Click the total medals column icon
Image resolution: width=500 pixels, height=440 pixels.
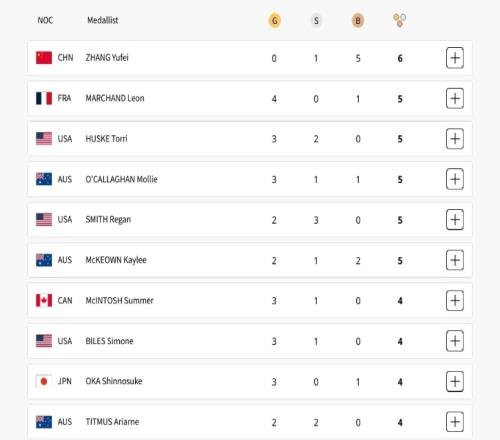coord(399,20)
